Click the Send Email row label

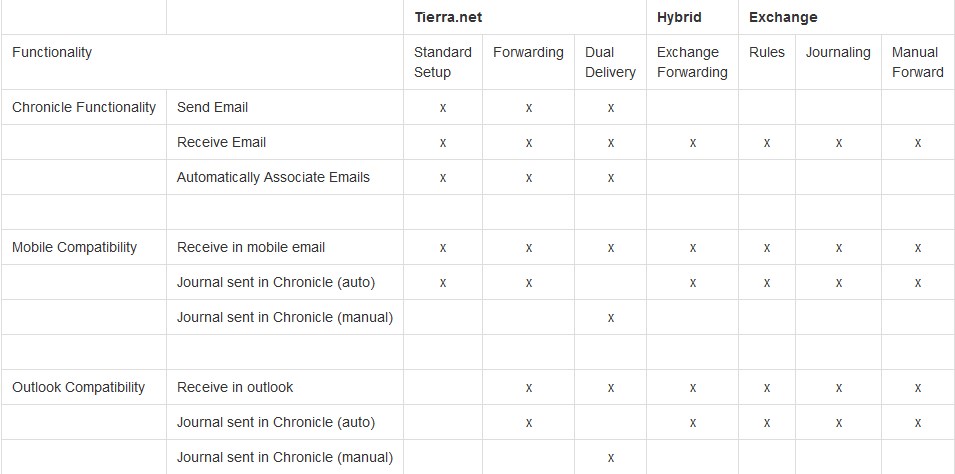point(212,107)
